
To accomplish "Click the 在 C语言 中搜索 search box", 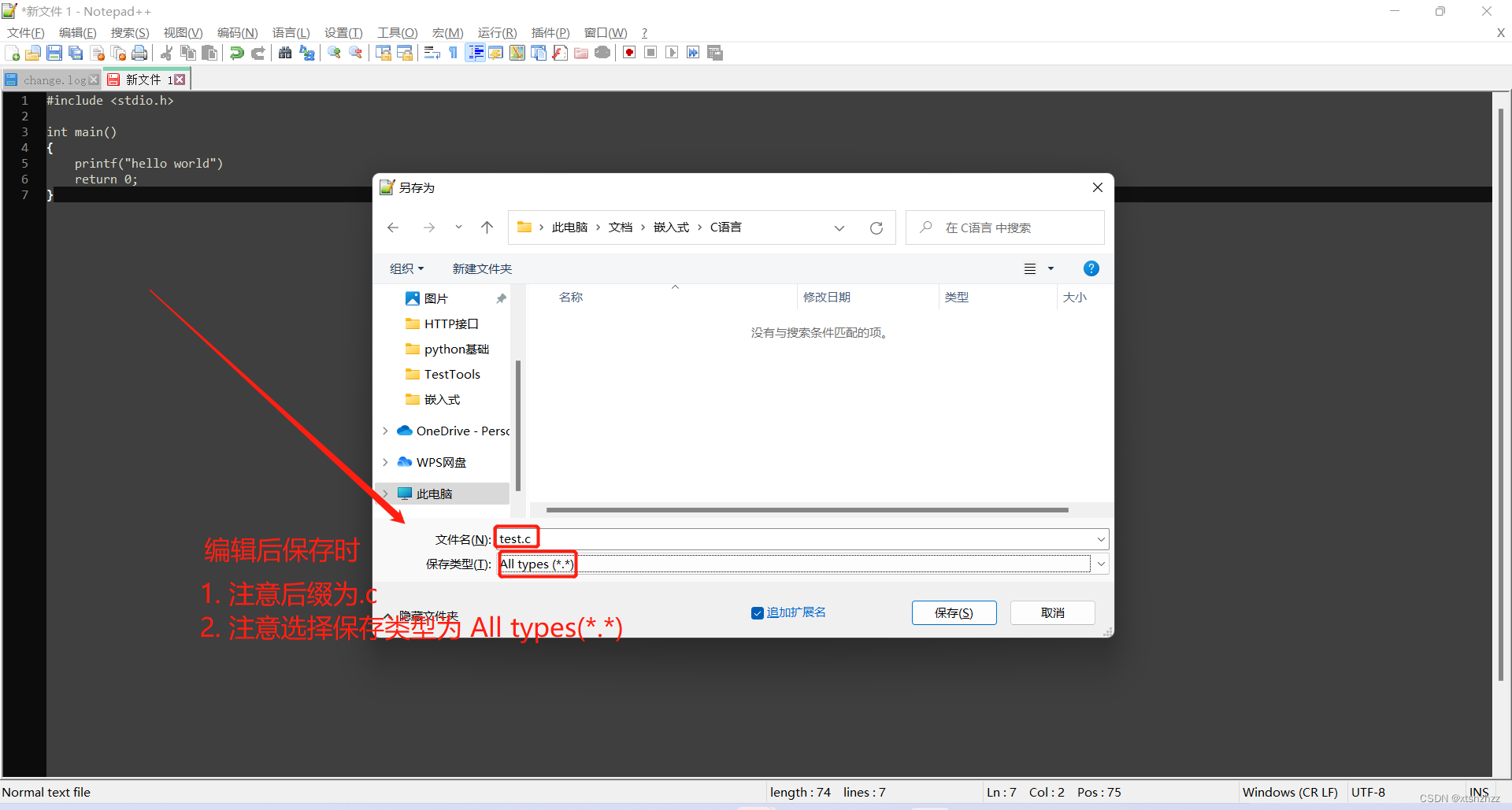I will tap(1005, 227).
